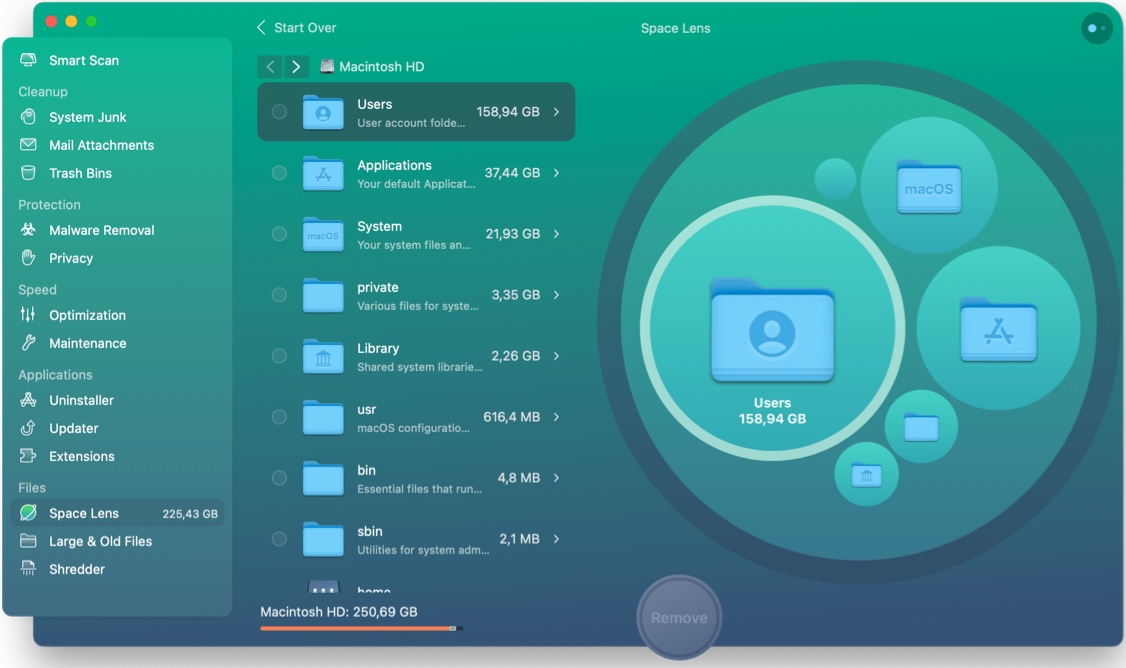Click the Macintosh HD: 250,69 GB label

(x=338, y=612)
